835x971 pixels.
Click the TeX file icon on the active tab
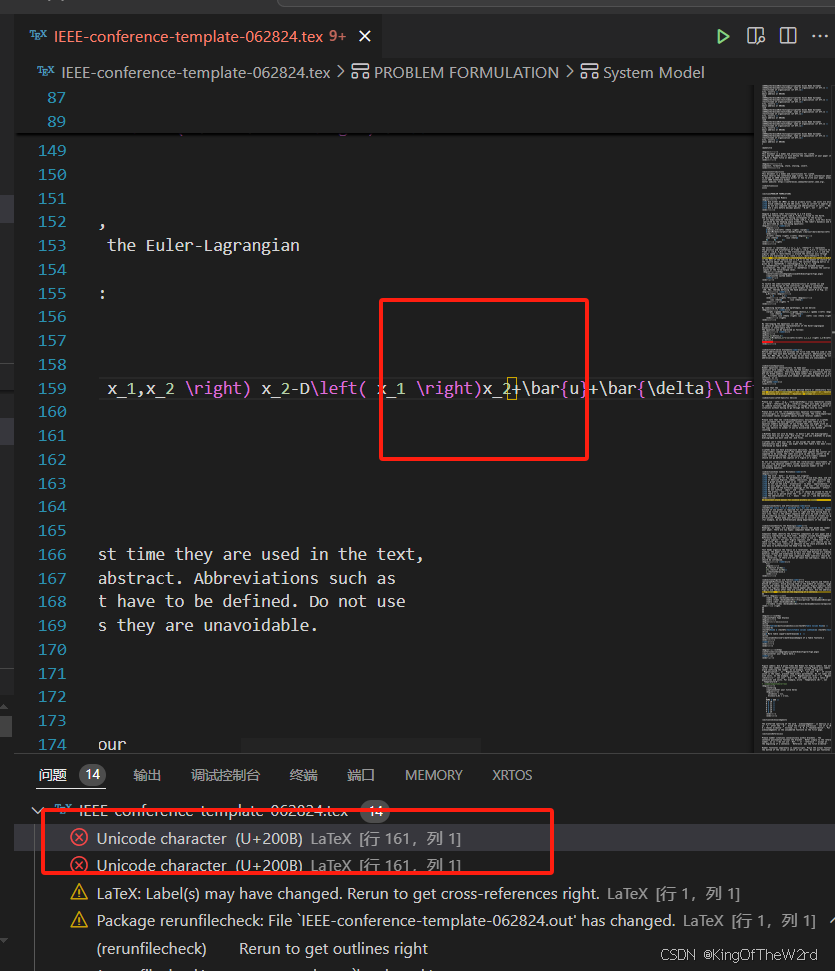(37, 35)
